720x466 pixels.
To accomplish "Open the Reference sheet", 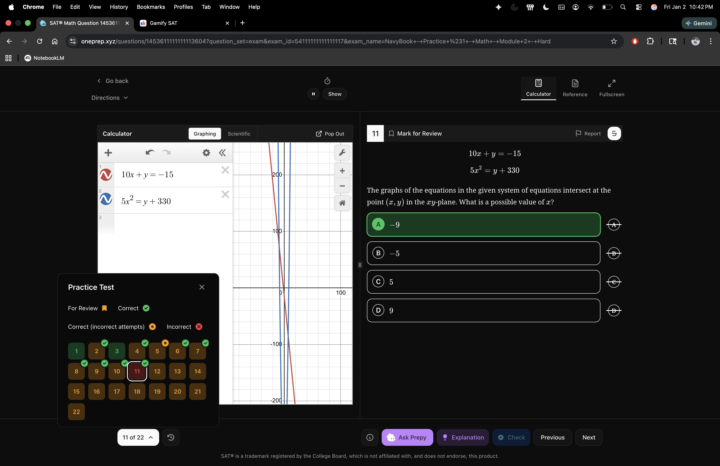I will click(x=574, y=88).
